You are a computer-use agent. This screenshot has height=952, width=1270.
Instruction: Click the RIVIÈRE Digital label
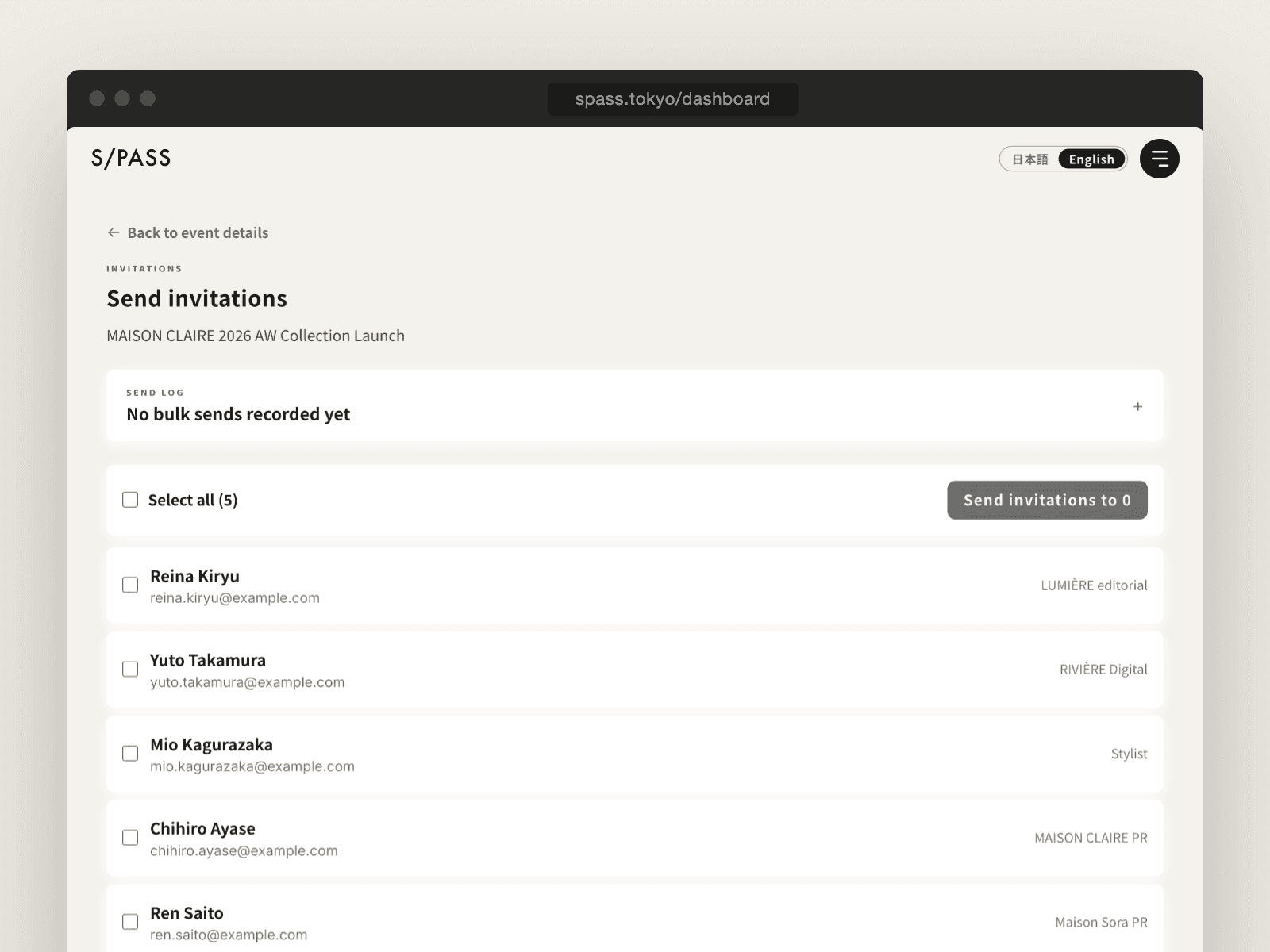(x=1103, y=670)
